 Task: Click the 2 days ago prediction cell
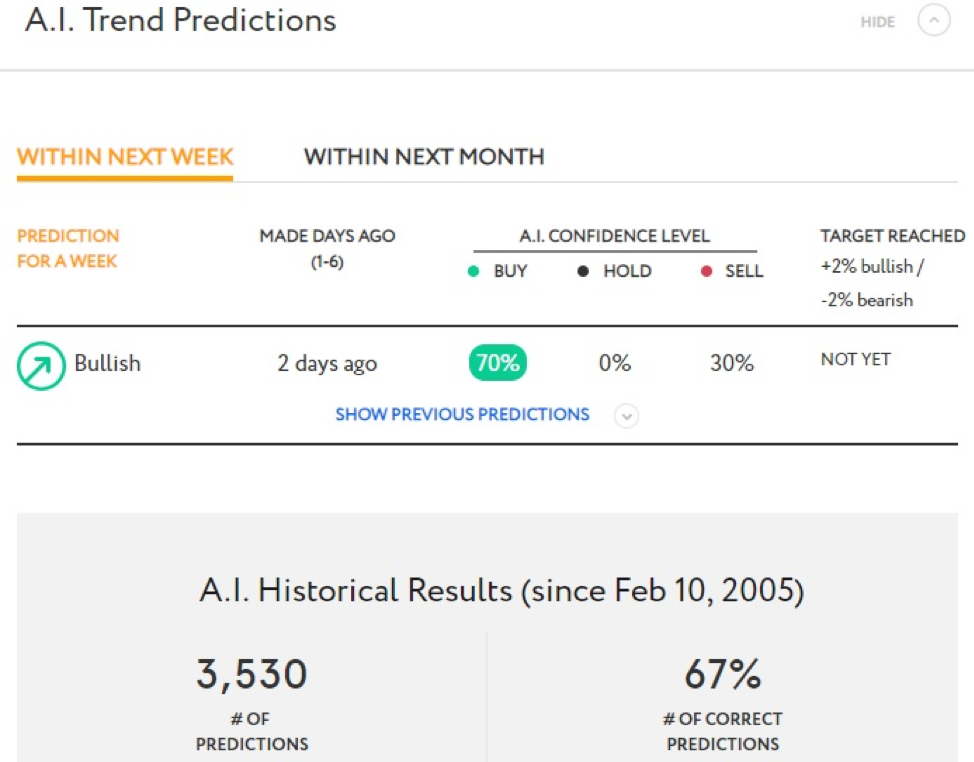click(327, 363)
